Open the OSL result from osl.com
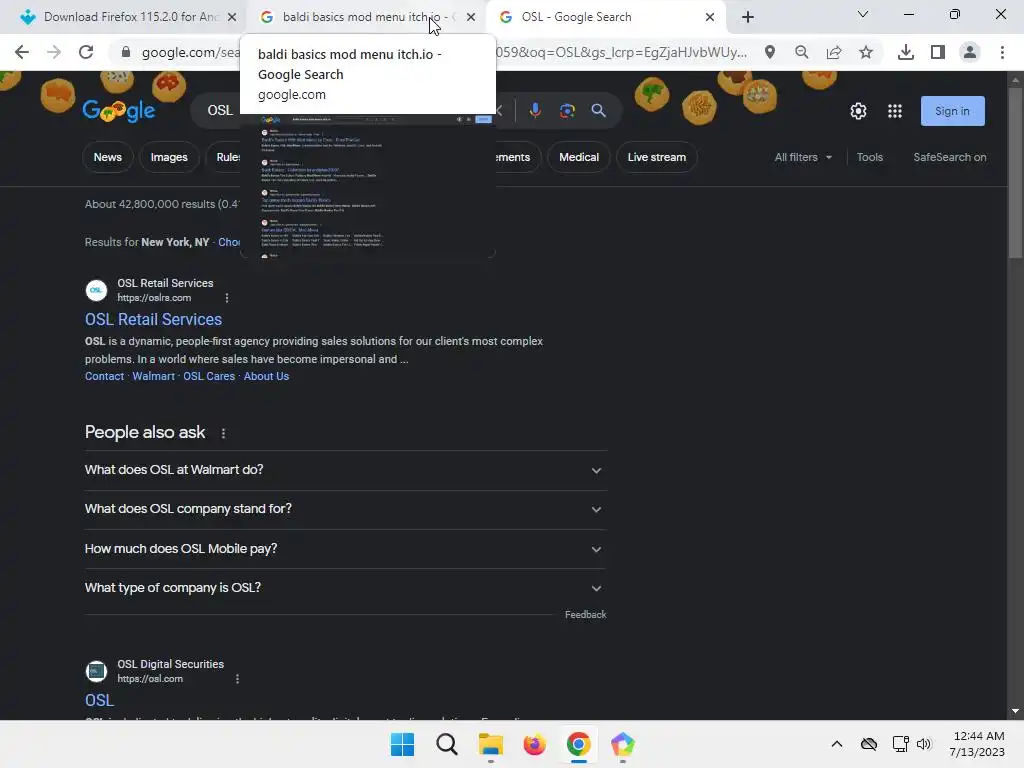Screen dimensions: 1024x768 (x=99, y=700)
